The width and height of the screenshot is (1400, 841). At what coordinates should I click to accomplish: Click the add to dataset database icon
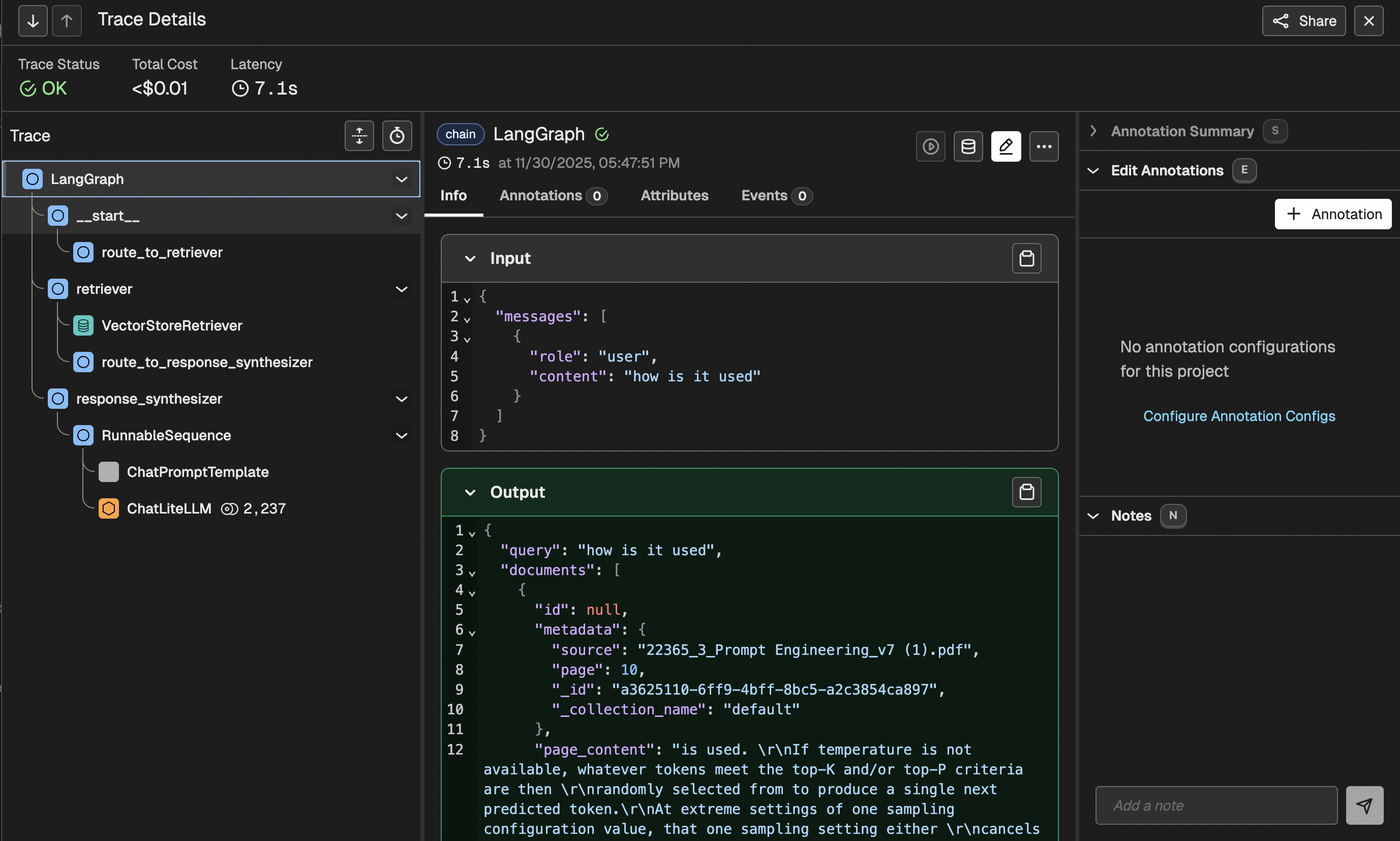point(968,147)
